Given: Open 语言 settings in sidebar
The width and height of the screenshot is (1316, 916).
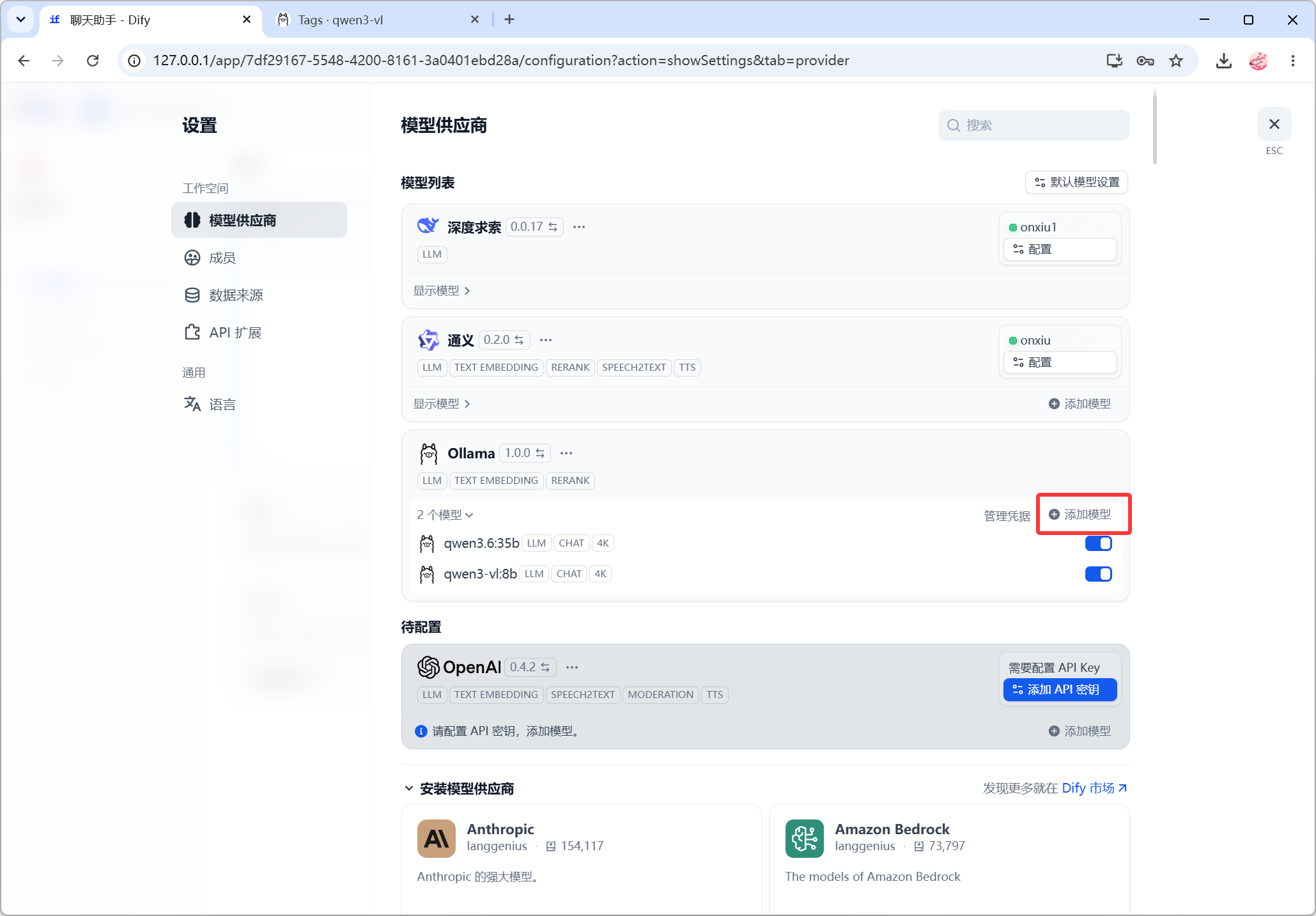Looking at the screenshot, I should click(x=259, y=405).
